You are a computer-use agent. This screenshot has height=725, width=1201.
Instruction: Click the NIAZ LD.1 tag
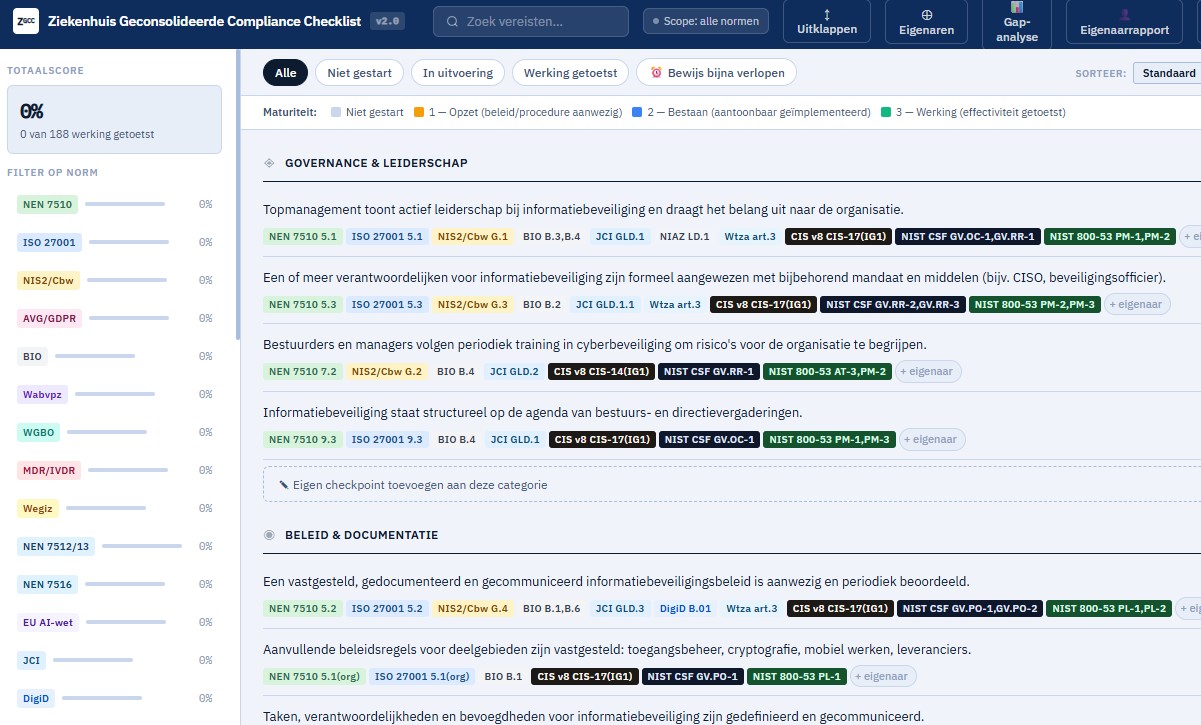click(x=685, y=237)
